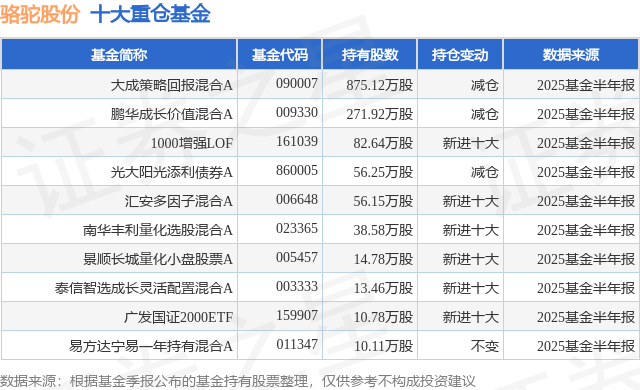Open the 1000增强LOF fund entry
Viewport: 640px width, 390px height.
tap(192, 143)
